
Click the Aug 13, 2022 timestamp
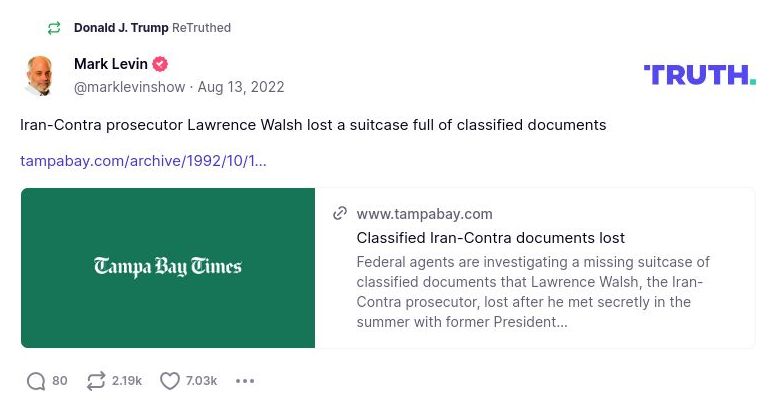tap(241, 87)
